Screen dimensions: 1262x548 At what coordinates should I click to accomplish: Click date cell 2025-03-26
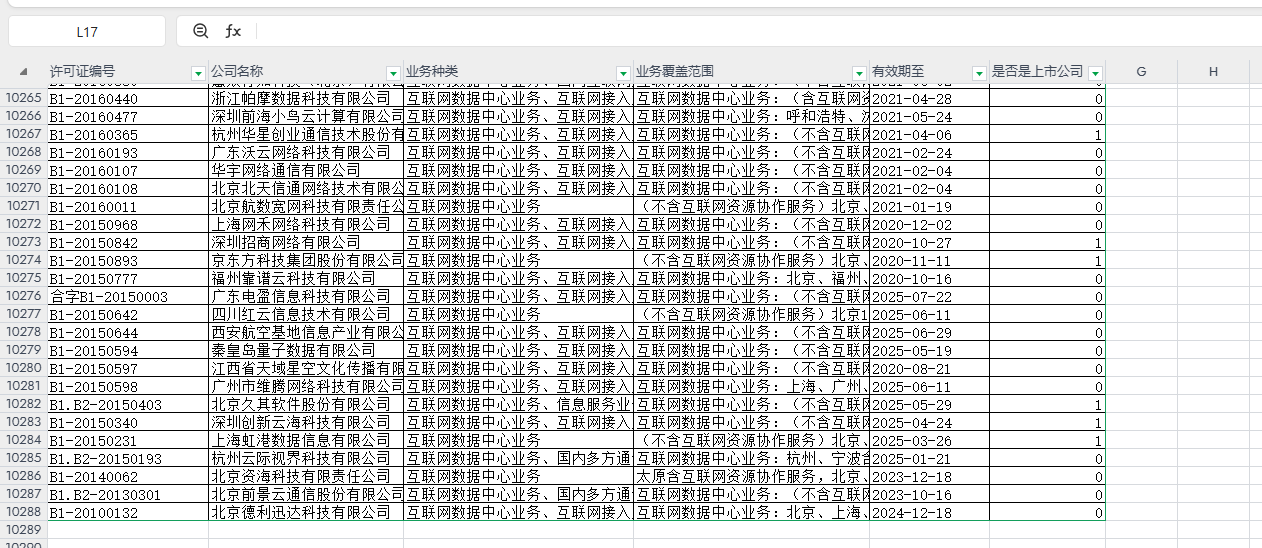[929, 441]
